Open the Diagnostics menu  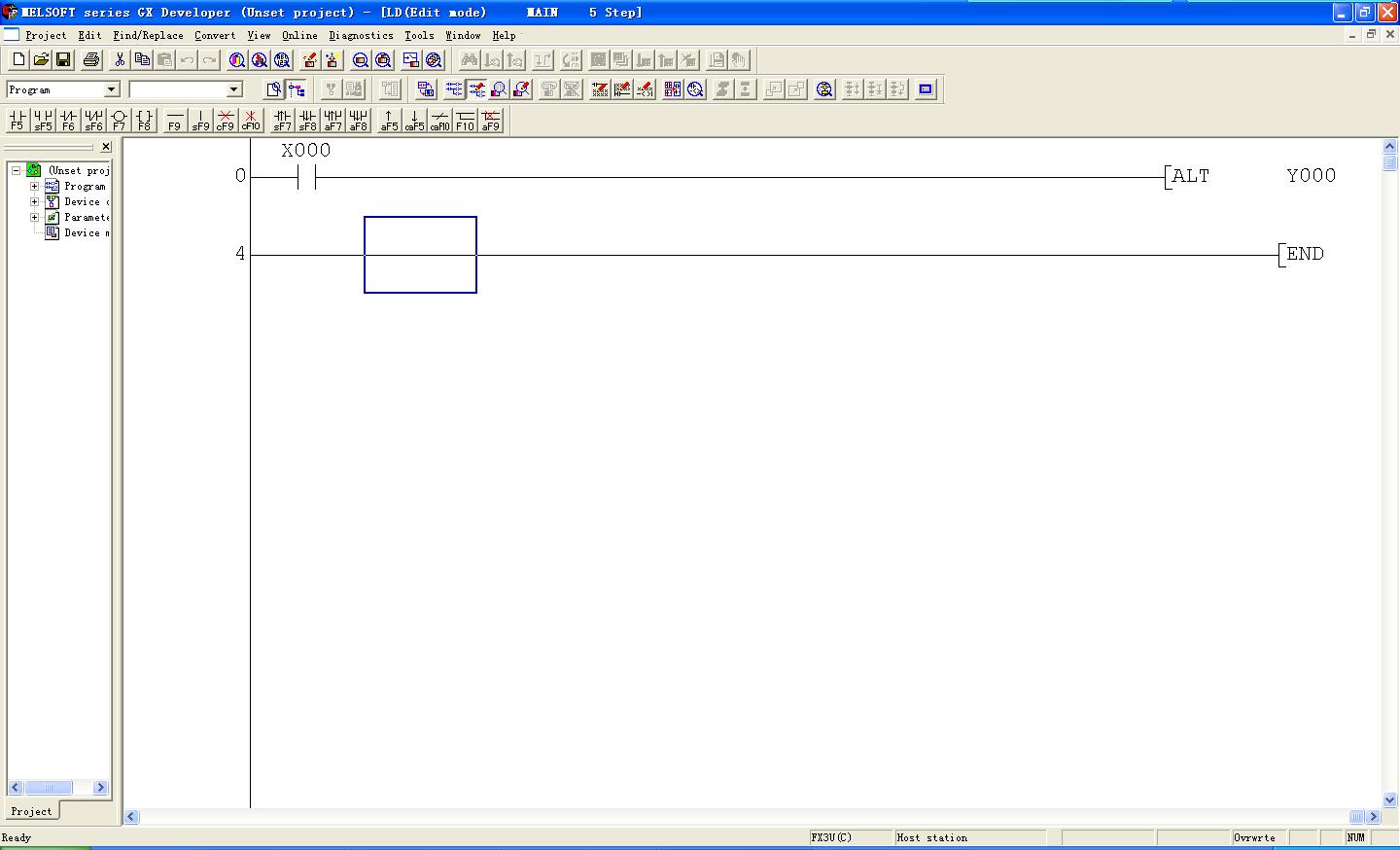(x=361, y=35)
